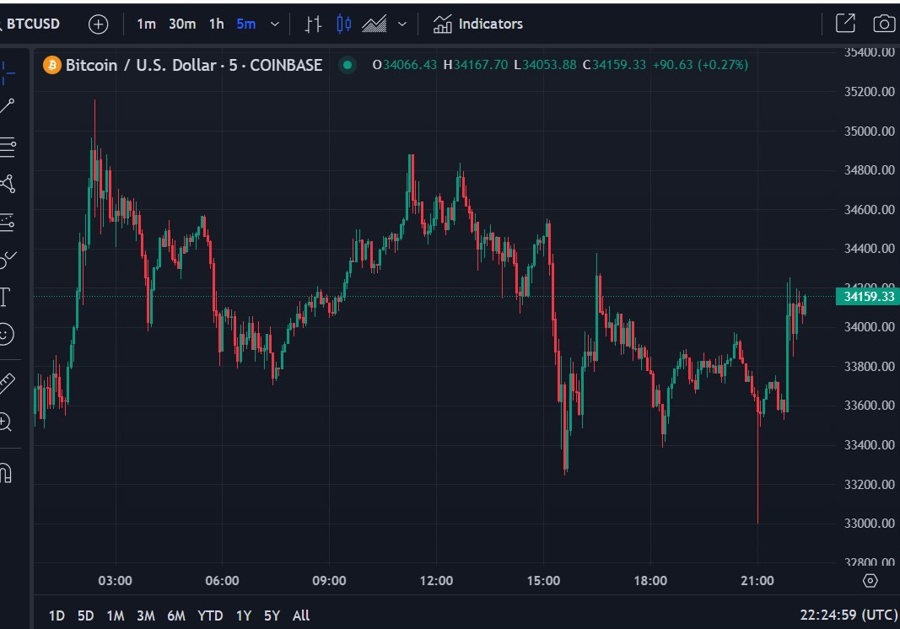900x629 pixels.
Task: Click the 21:00 time axis label
Action: coord(757,581)
